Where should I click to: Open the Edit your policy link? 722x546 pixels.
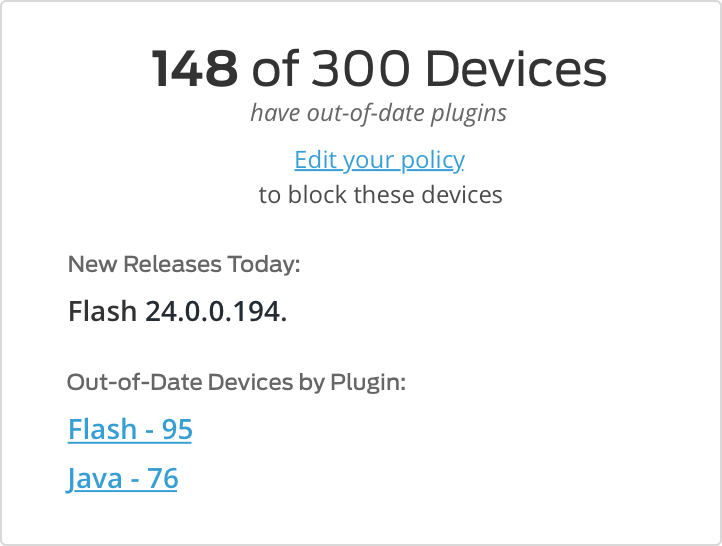(x=379, y=160)
